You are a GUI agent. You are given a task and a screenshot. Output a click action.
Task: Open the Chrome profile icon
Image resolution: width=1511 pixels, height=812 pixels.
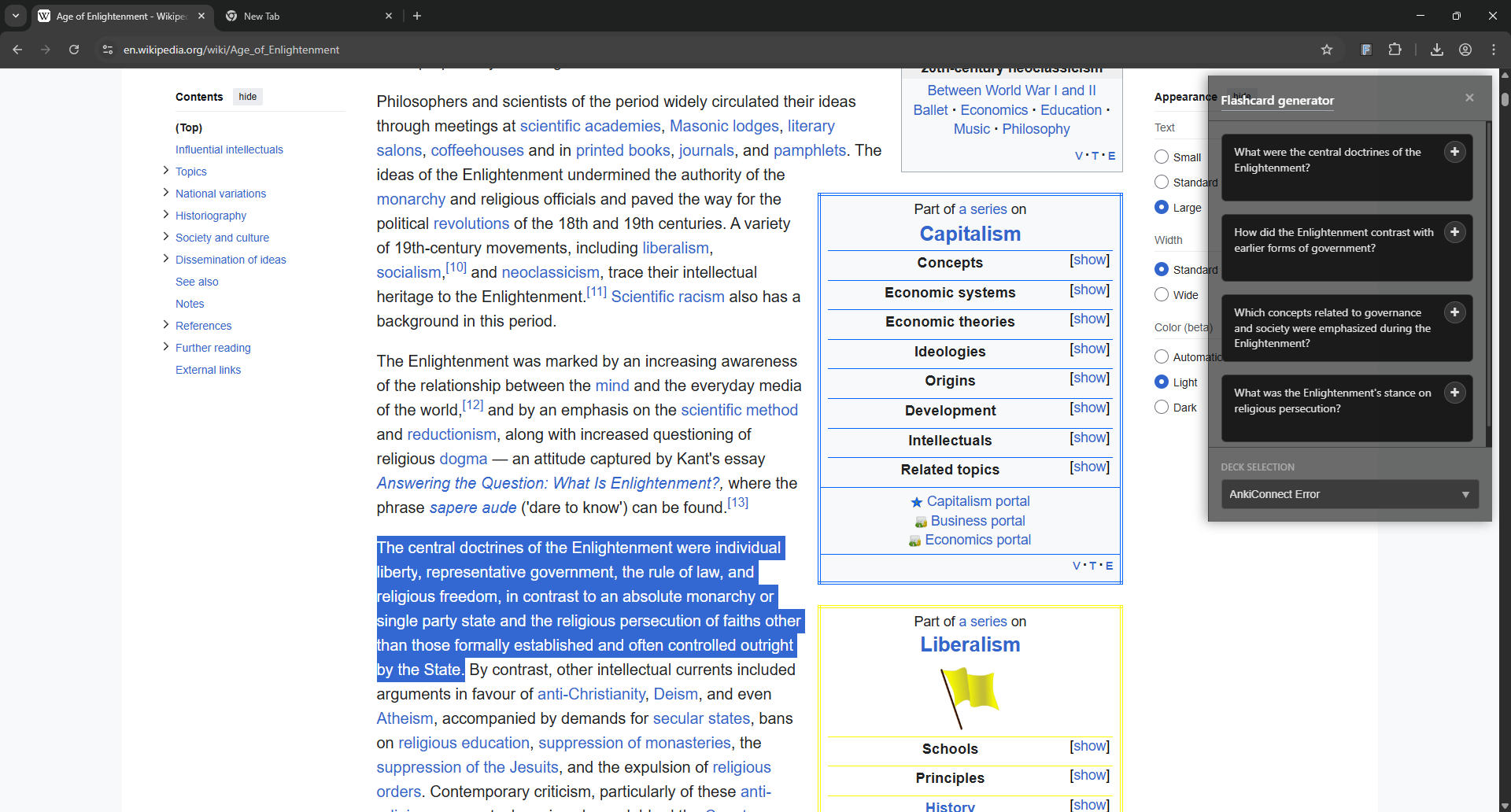pos(1465,50)
